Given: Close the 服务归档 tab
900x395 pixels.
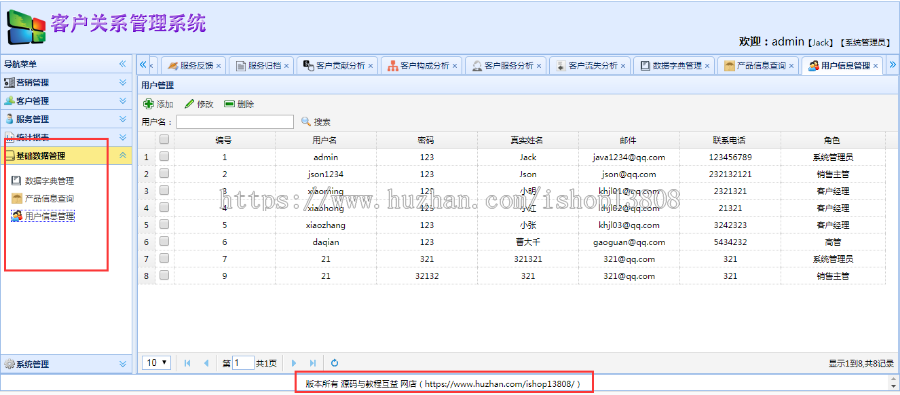Looking at the screenshot, I should [286, 66].
